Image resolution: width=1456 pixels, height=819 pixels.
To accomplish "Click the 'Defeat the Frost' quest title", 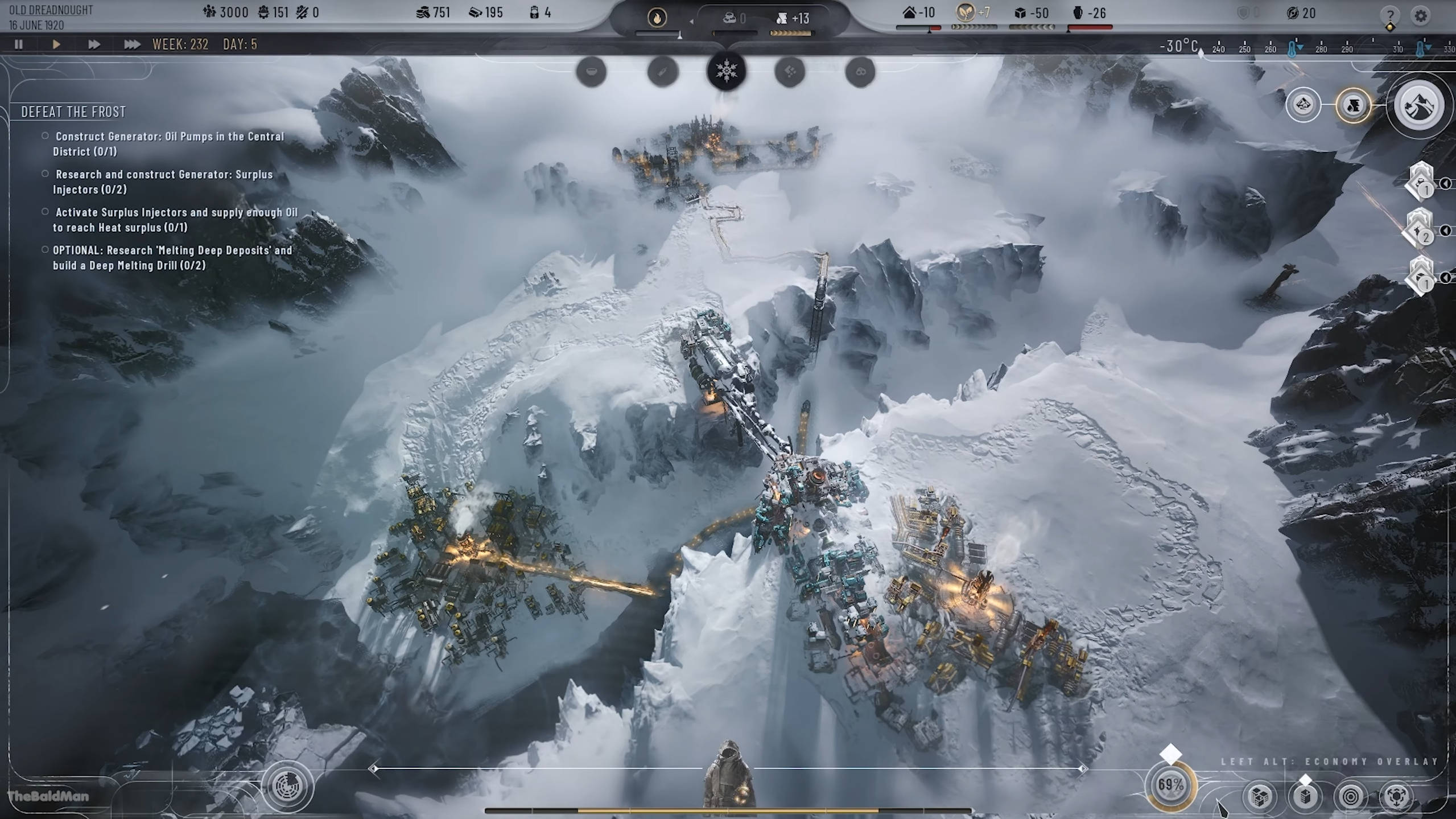I will pyautogui.click(x=73, y=112).
